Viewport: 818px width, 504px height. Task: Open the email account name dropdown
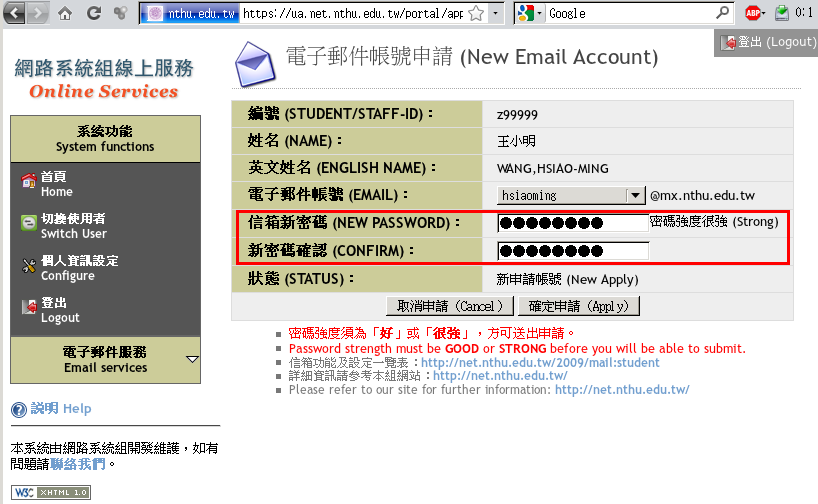point(634,196)
